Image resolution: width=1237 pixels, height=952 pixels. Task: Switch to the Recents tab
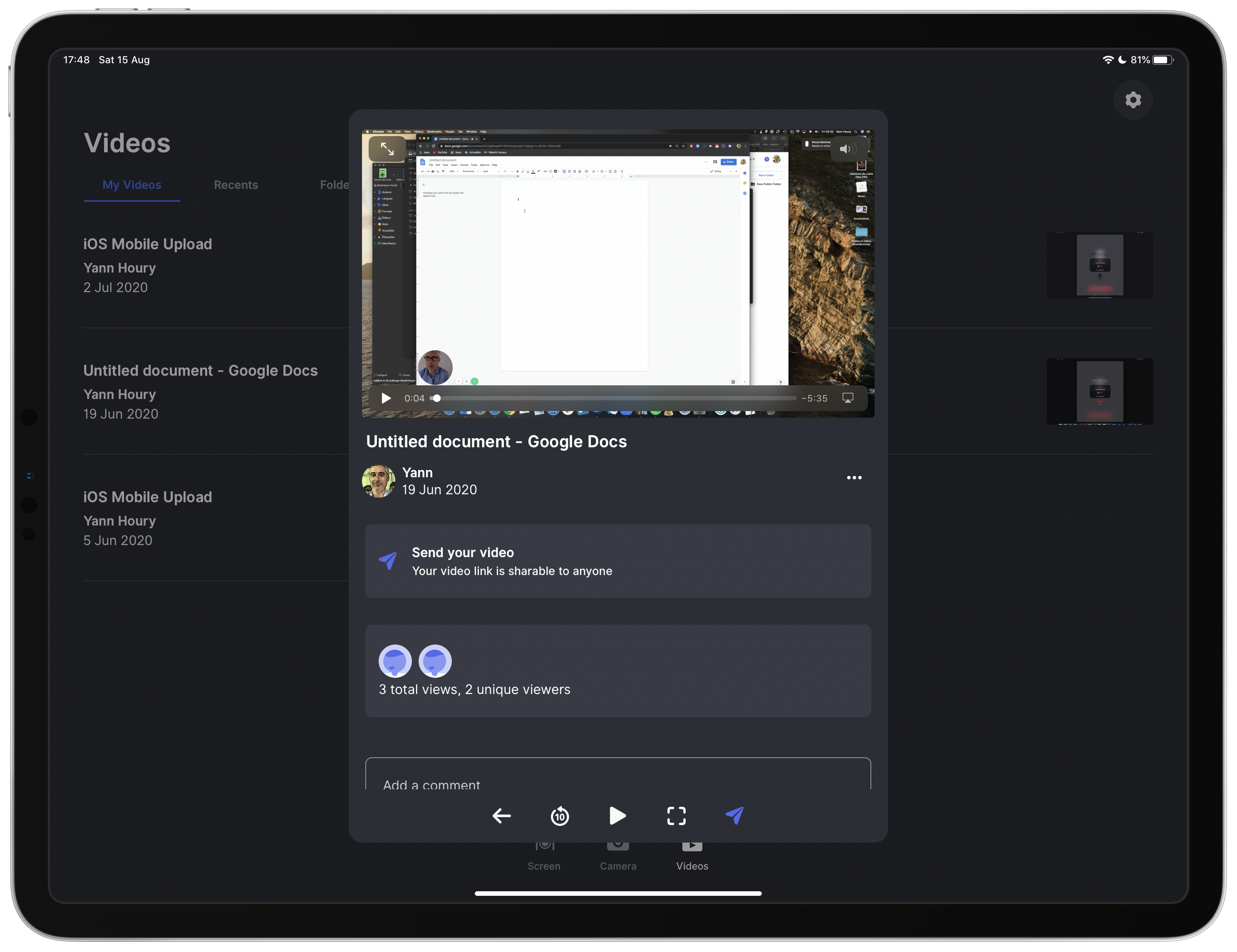click(x=236, y=185)
